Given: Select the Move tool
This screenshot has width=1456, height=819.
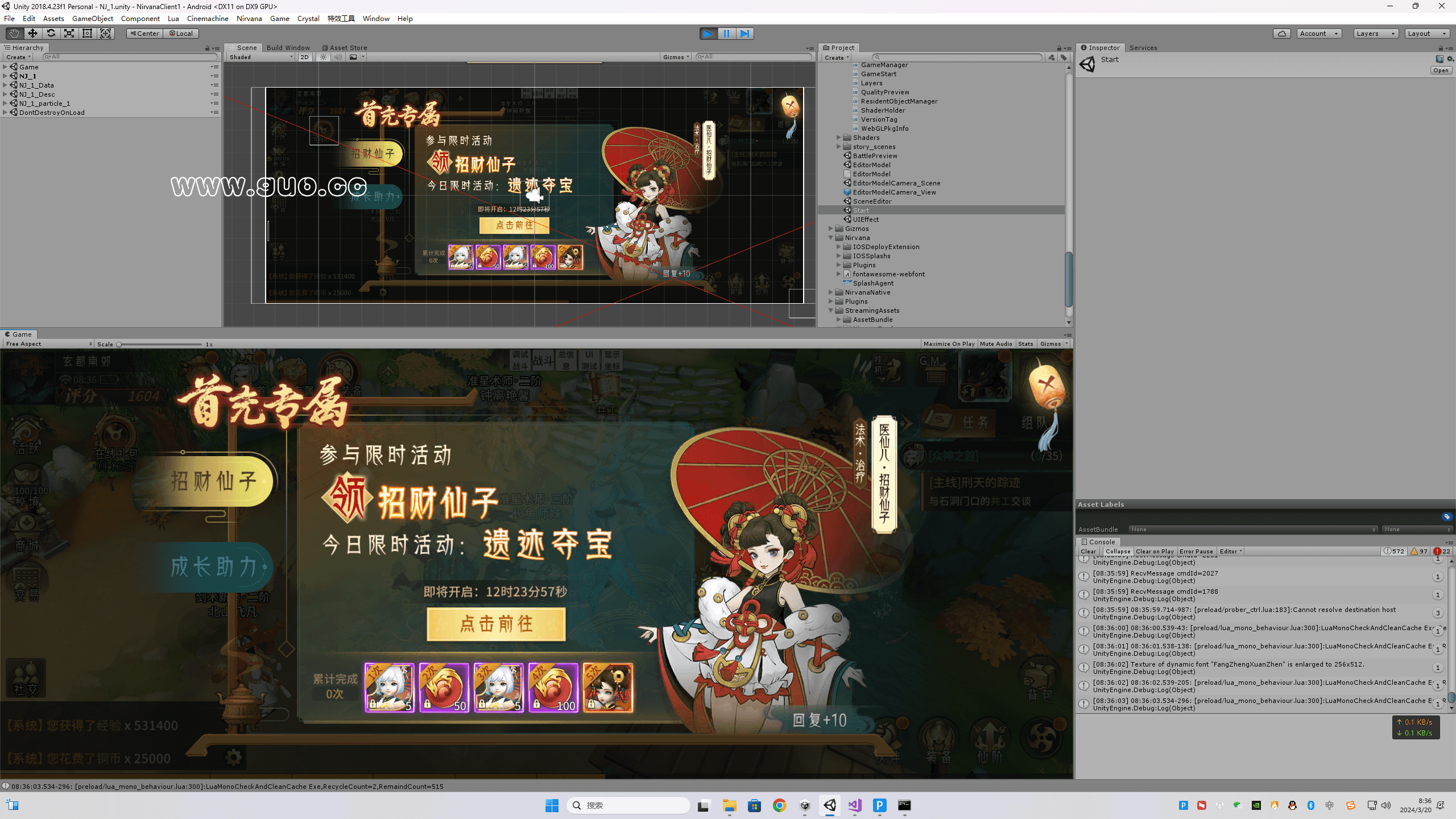Looking at the screenshot, I should click(x=32, y=34).
